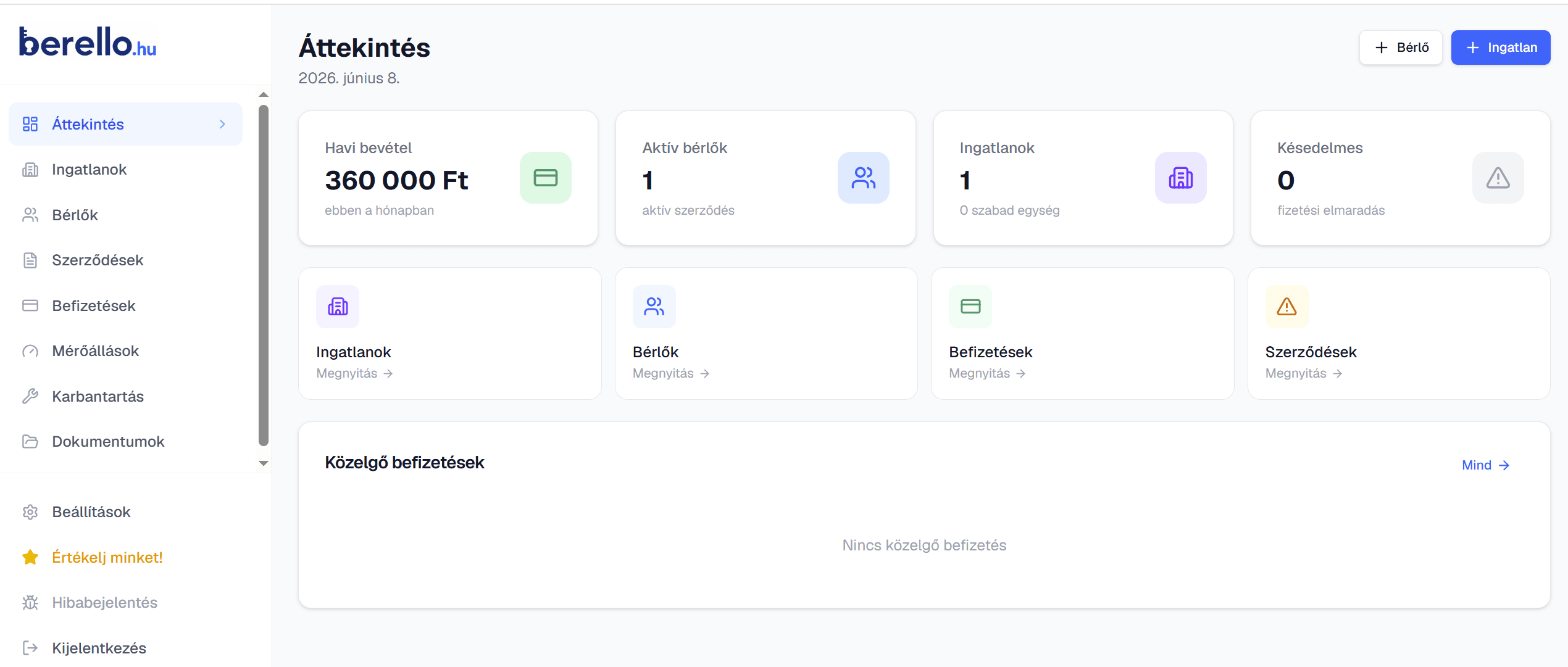
Task: Click the Szerződések document icon in sidebar
Action: pyautogui.click(x=30, y=260)
